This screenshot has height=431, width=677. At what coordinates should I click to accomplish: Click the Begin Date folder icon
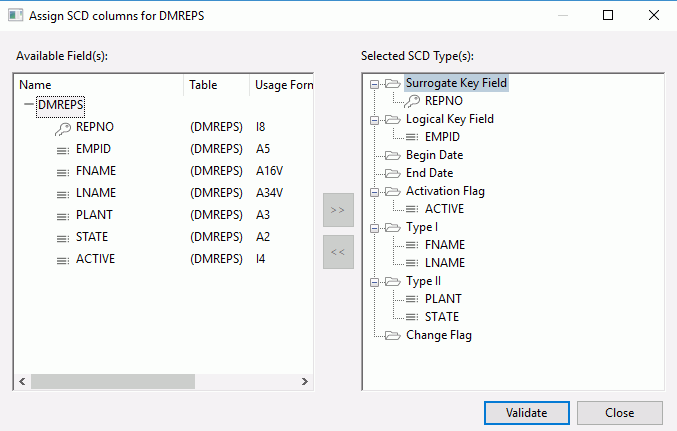click(392, 155)
